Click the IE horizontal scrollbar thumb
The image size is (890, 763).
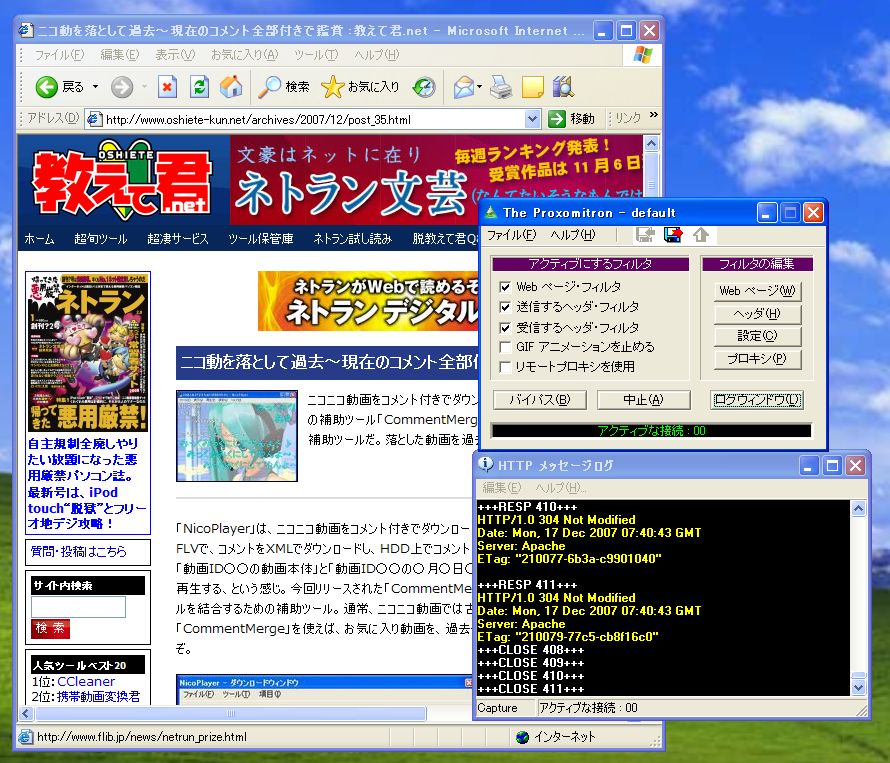(230, 713)
